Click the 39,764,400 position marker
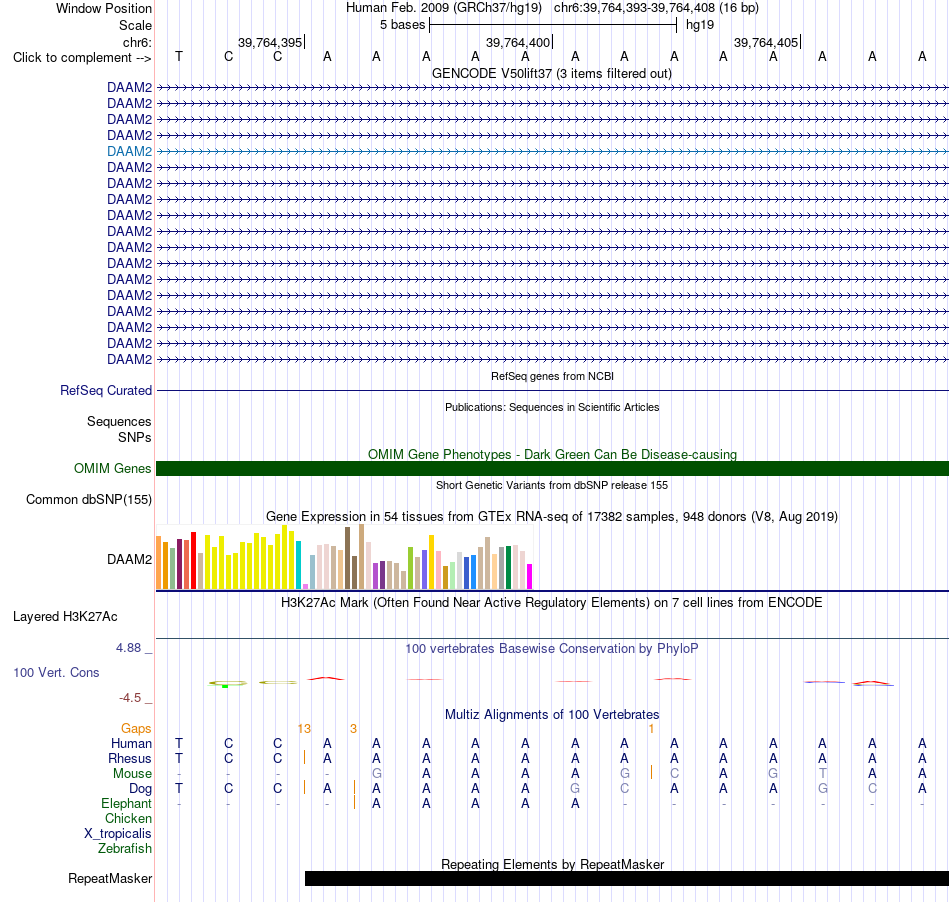 point(518,42)
